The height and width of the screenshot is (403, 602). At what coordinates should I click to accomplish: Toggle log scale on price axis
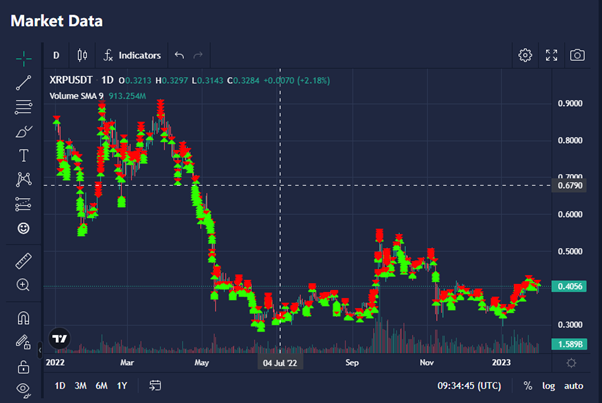point(549,385)
